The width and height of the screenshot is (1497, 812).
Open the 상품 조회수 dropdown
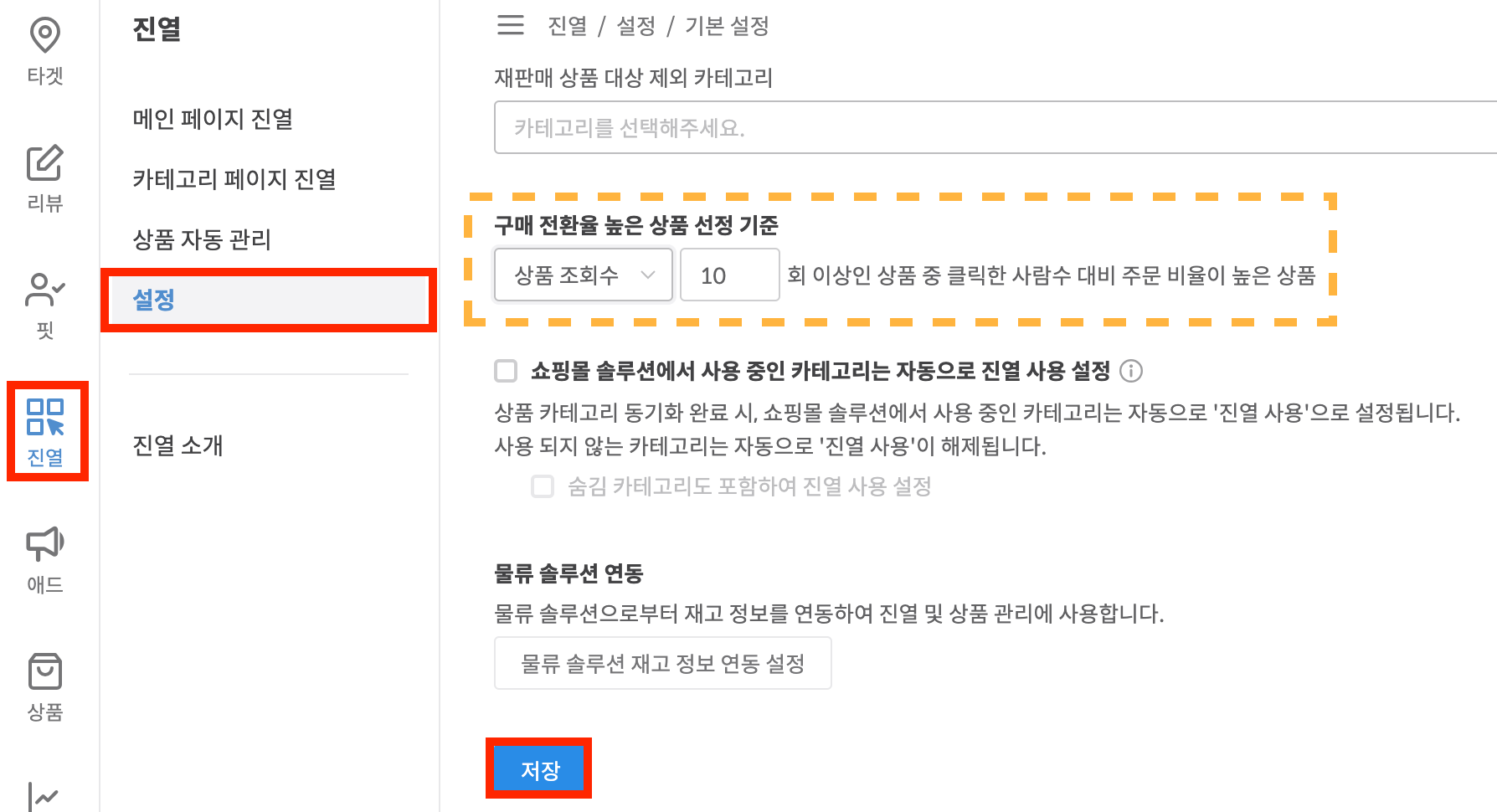pyautogui.click(x=584, y=275)
